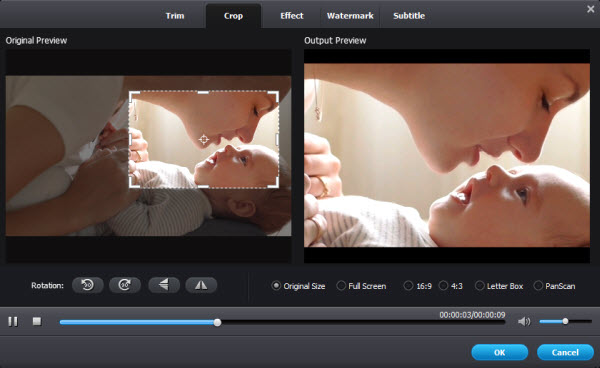Click the Original Preview heading

point(36,40)
